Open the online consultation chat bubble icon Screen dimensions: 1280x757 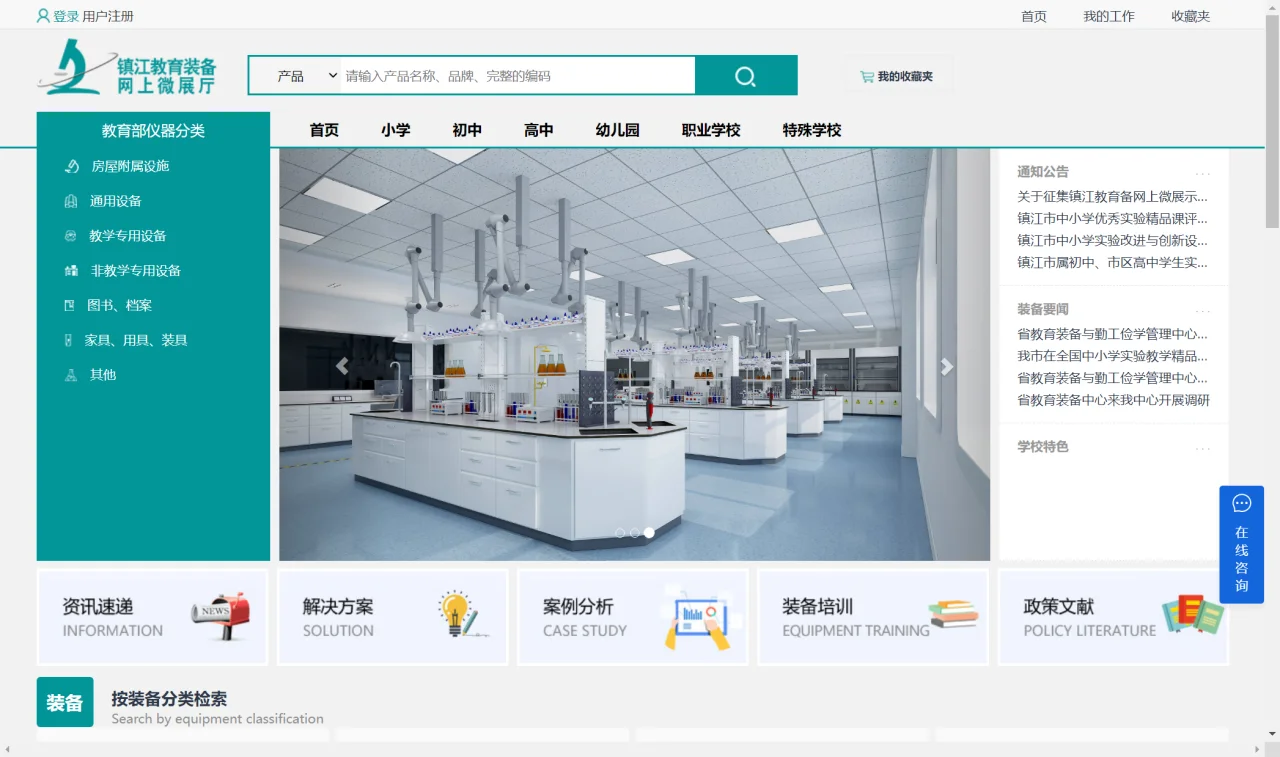1241,503
